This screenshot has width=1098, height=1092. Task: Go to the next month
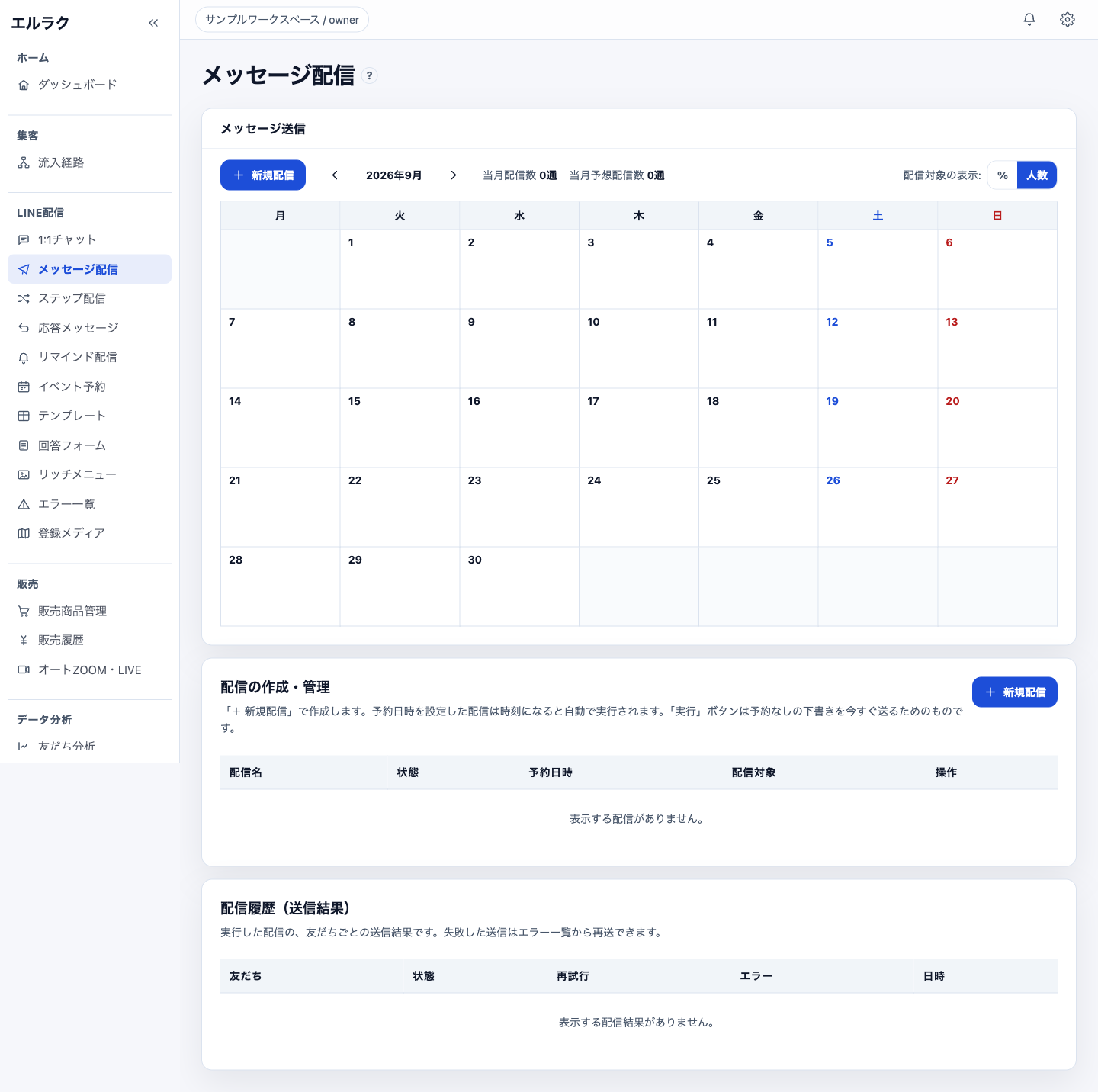[x=454, y=175]
